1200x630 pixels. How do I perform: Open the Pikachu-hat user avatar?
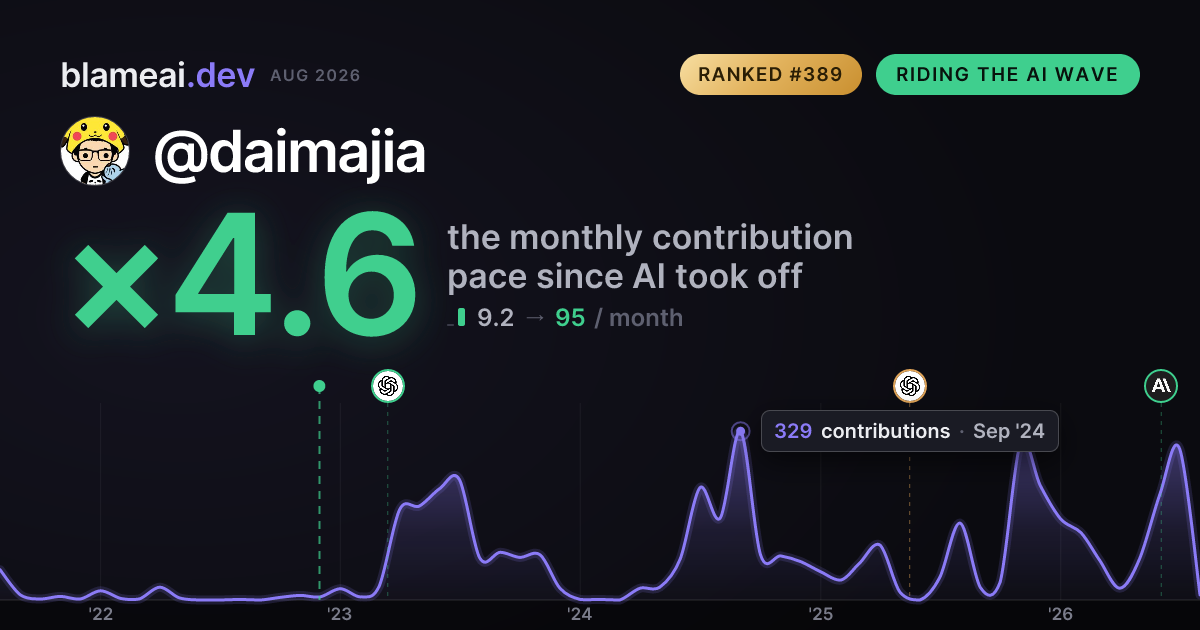tap(95, 151)
